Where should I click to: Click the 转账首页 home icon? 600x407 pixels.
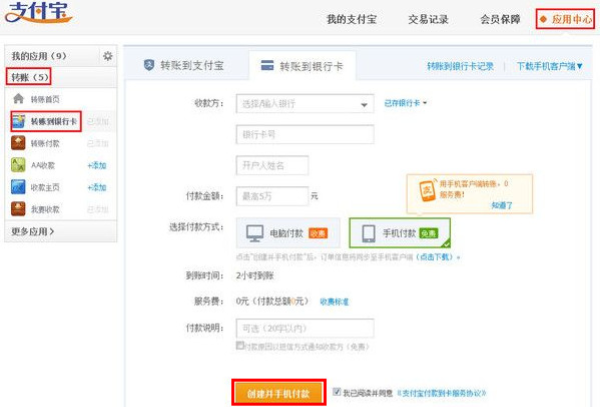(x=18, y=99)
